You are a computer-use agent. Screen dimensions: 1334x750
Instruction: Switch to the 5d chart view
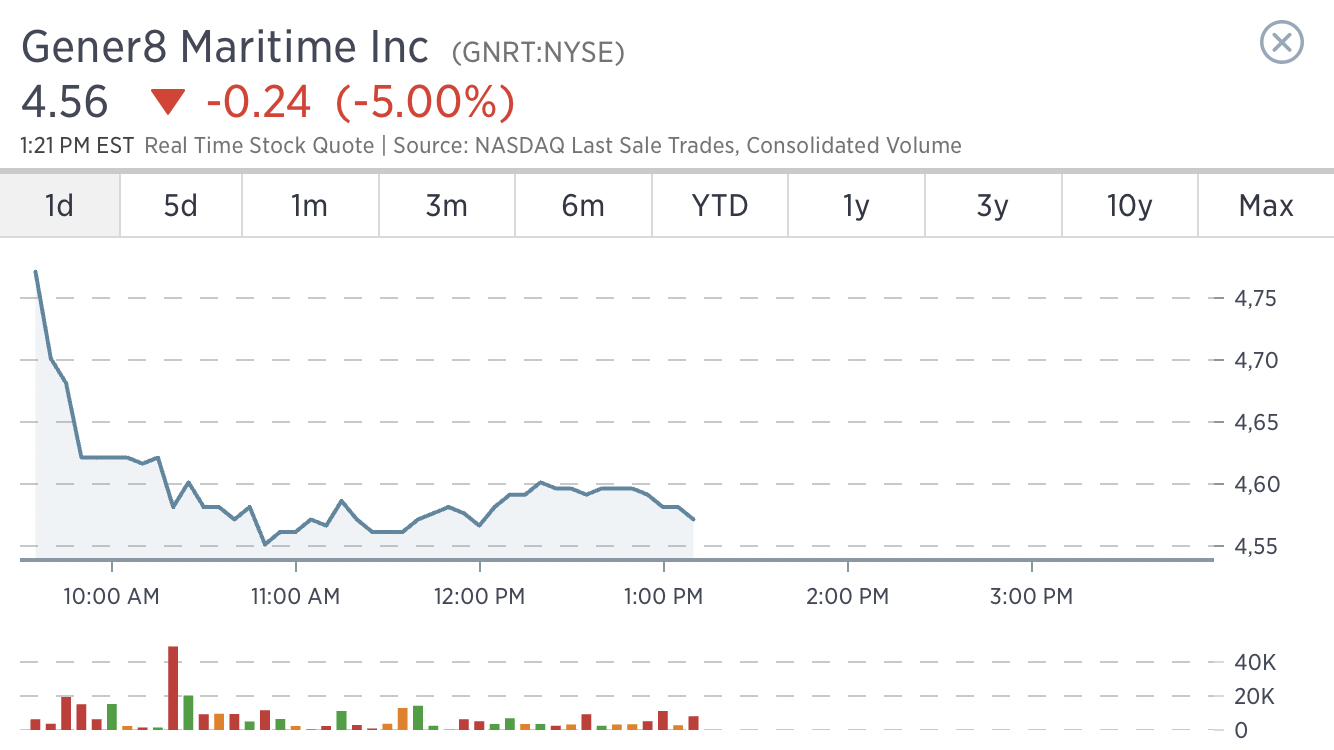pyautogui.click(x=180, y=206)
